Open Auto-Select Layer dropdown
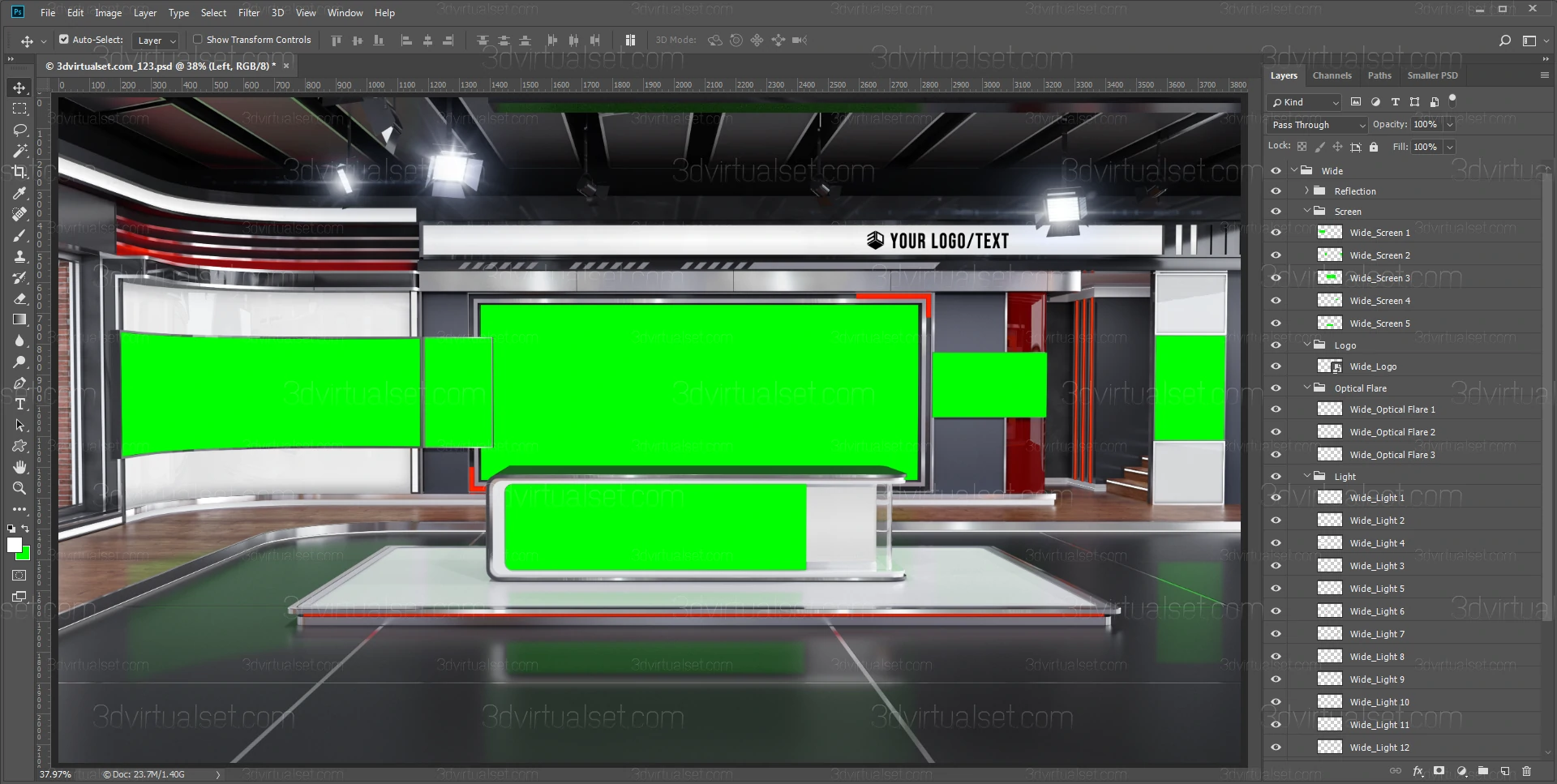The image size is (1557, 784). tap(156, 41)
